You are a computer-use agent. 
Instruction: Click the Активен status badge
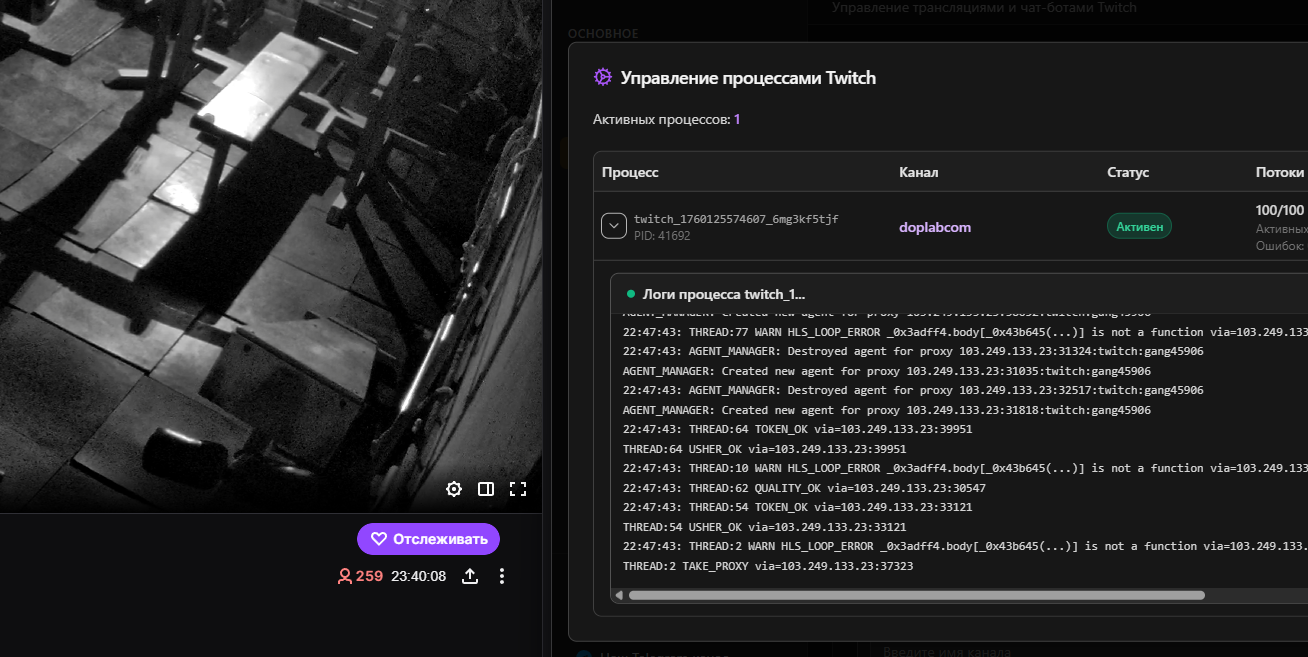point(1138,226)
